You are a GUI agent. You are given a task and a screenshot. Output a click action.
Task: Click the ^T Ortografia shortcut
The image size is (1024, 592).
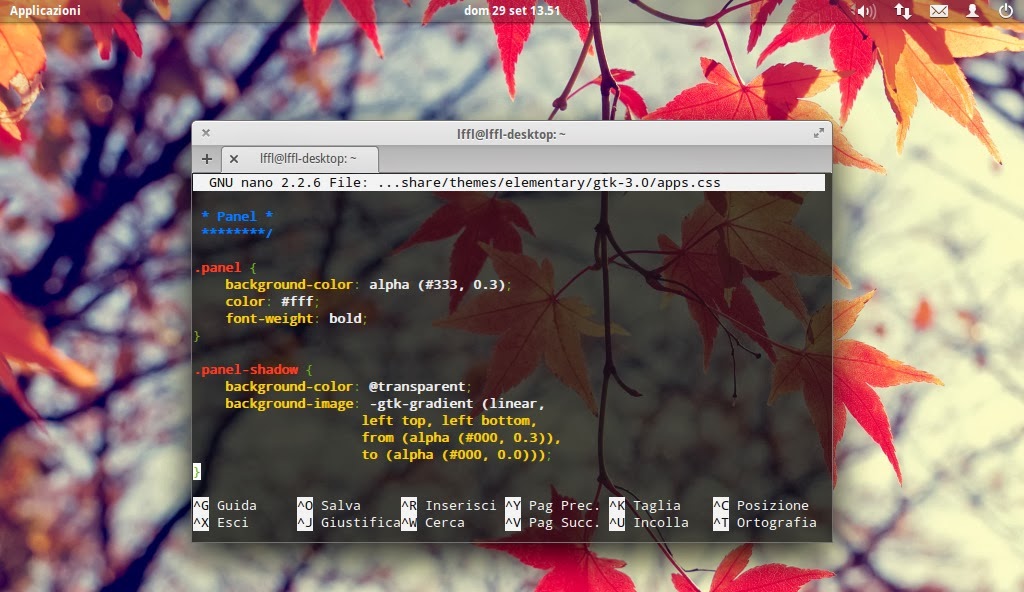point(765,522)
